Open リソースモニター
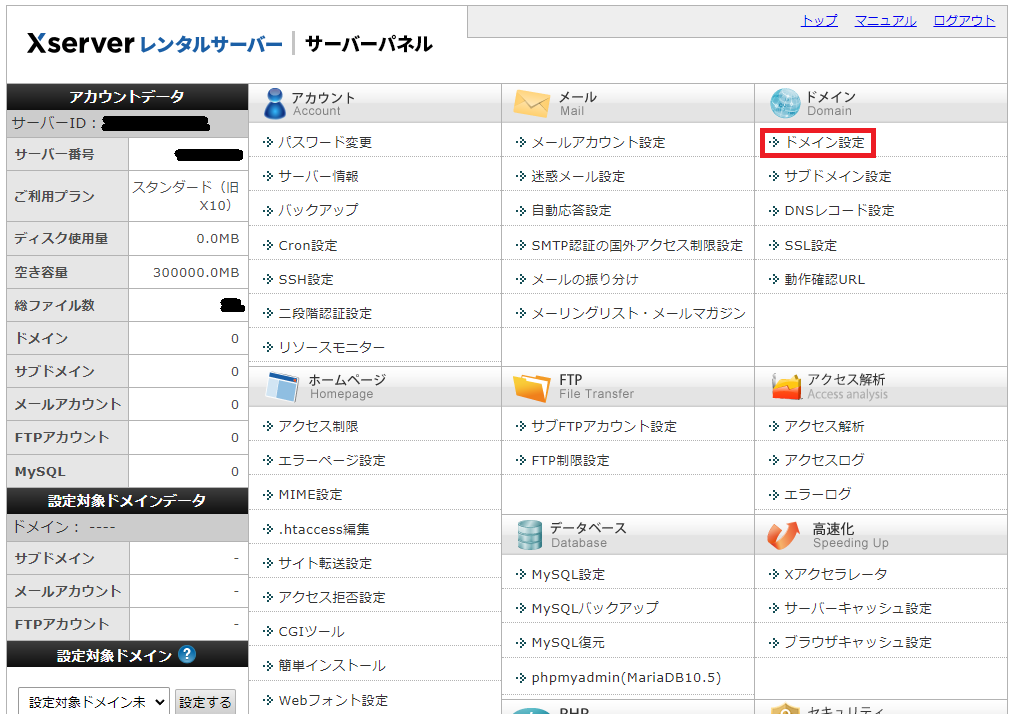Viewport: 1021px width, 714px height. pyautogui.click(x=331, y=348)
